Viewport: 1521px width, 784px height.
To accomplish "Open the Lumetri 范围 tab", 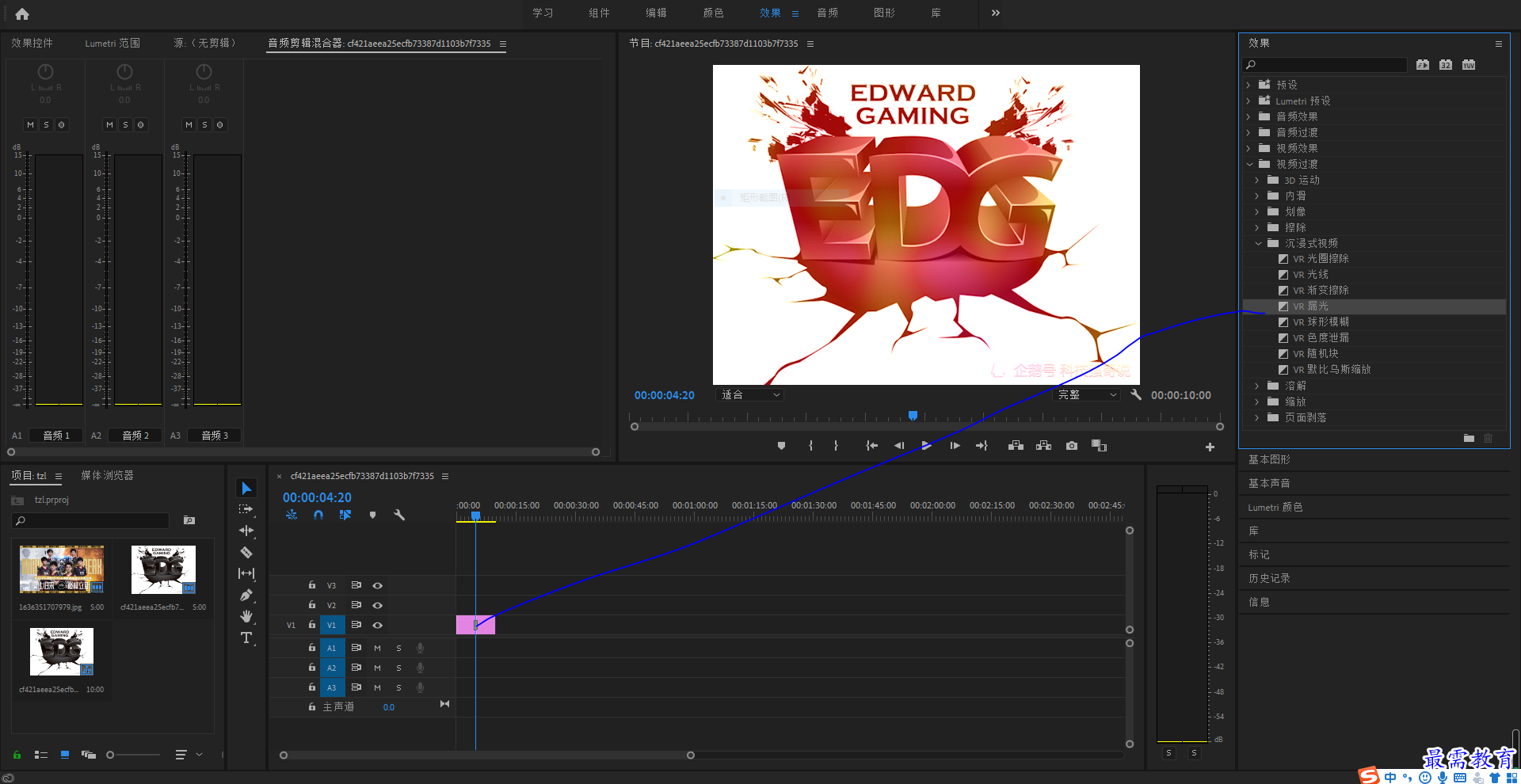I will point(112,43).
